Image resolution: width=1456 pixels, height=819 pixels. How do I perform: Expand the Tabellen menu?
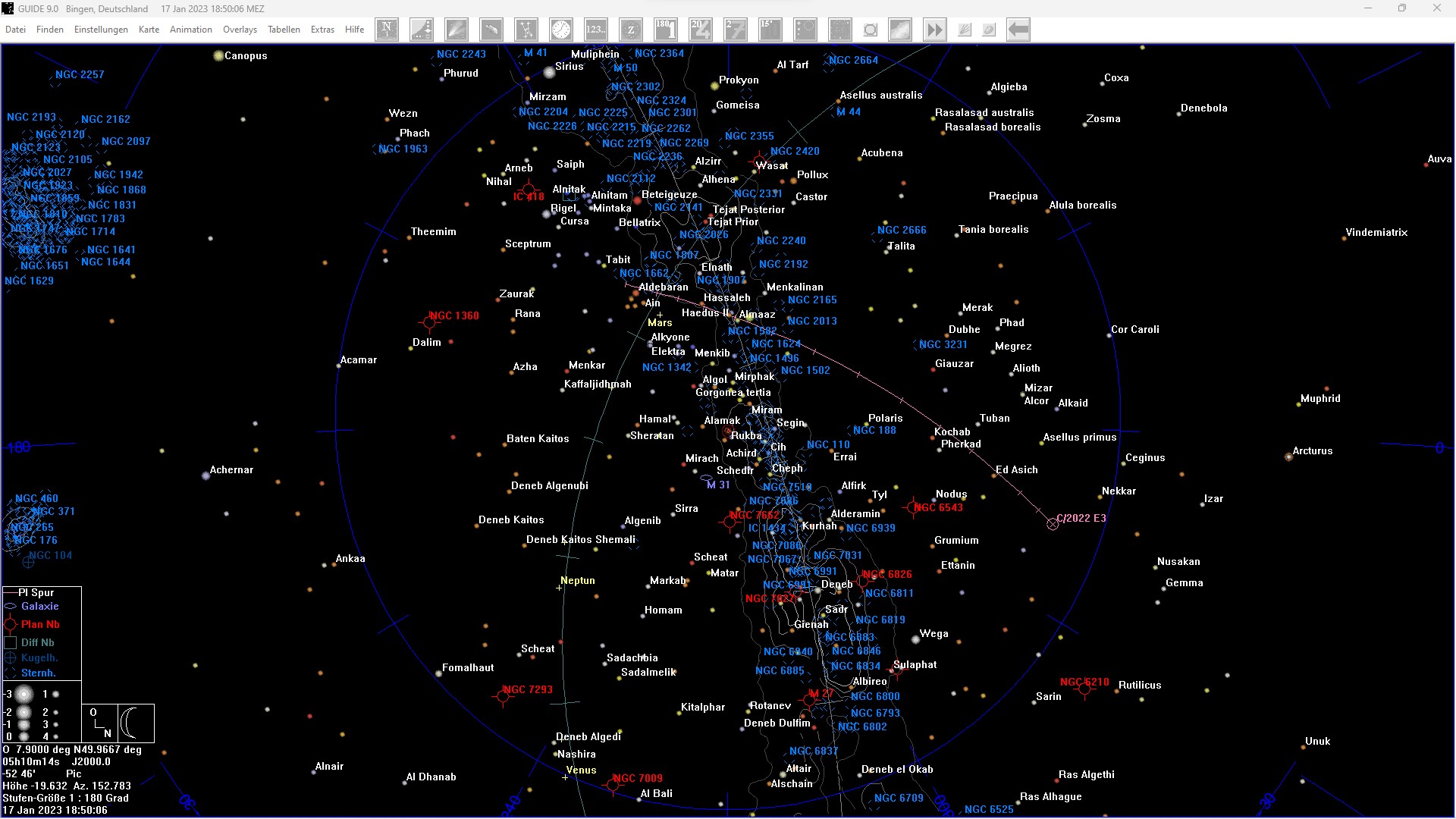(284, 30)
